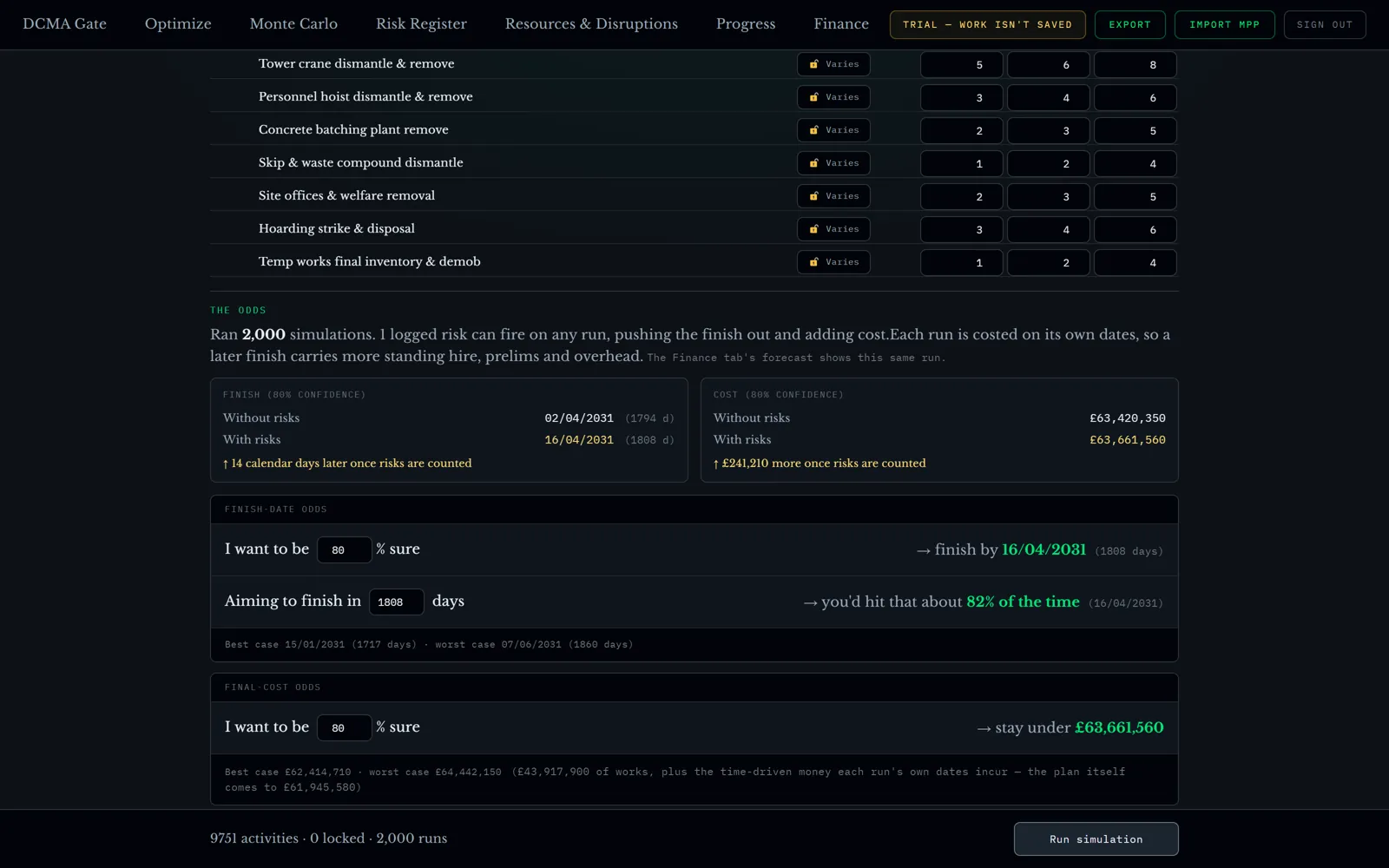Click the Export button
1389x868 pixels.
1129,24
